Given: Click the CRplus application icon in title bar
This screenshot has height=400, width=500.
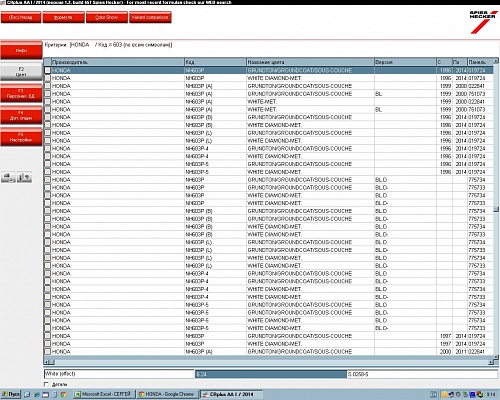Looking at the screenshot, I should (x=3, y=2).
